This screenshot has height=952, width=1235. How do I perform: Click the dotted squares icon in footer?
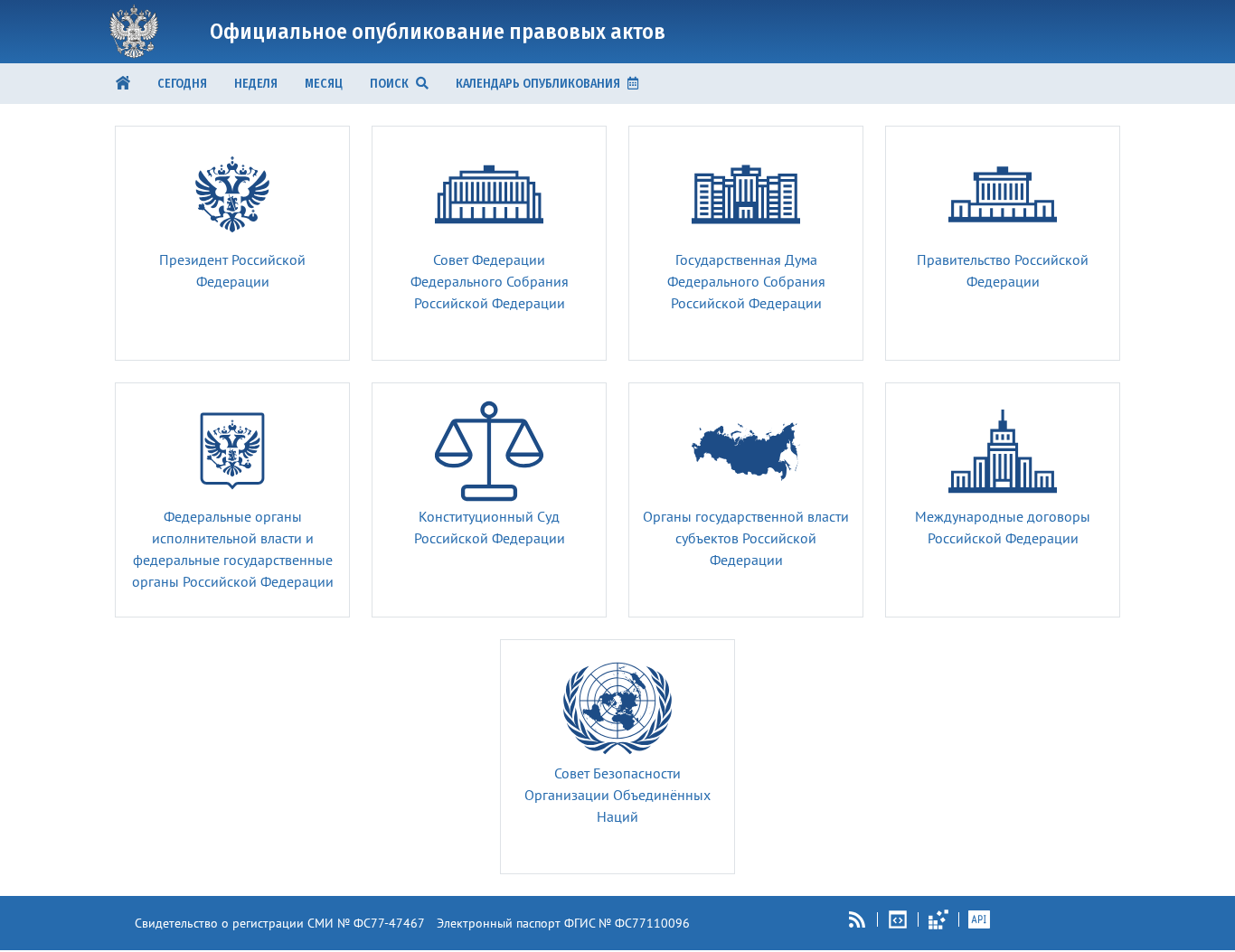pyautogui.click(x=938, y=919)
